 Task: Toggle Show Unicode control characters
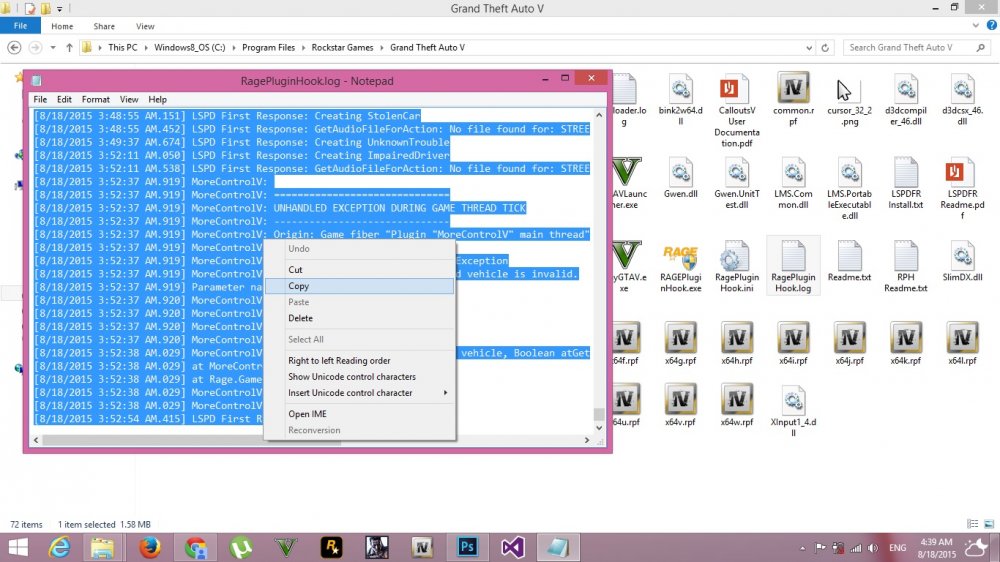(359, 376)
